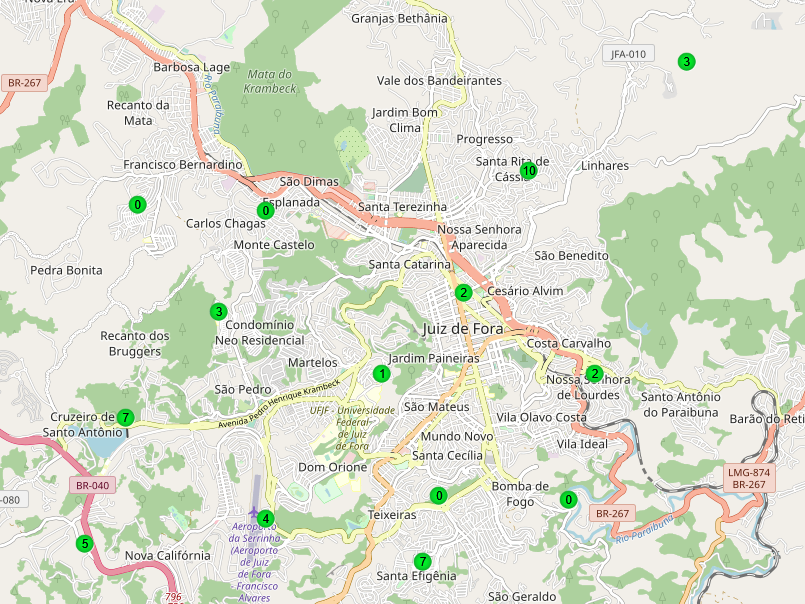The width and height of the screenshot is (805, 604).
Task: Click marker 0 above Teixeiras
Action: coord(438,496)
